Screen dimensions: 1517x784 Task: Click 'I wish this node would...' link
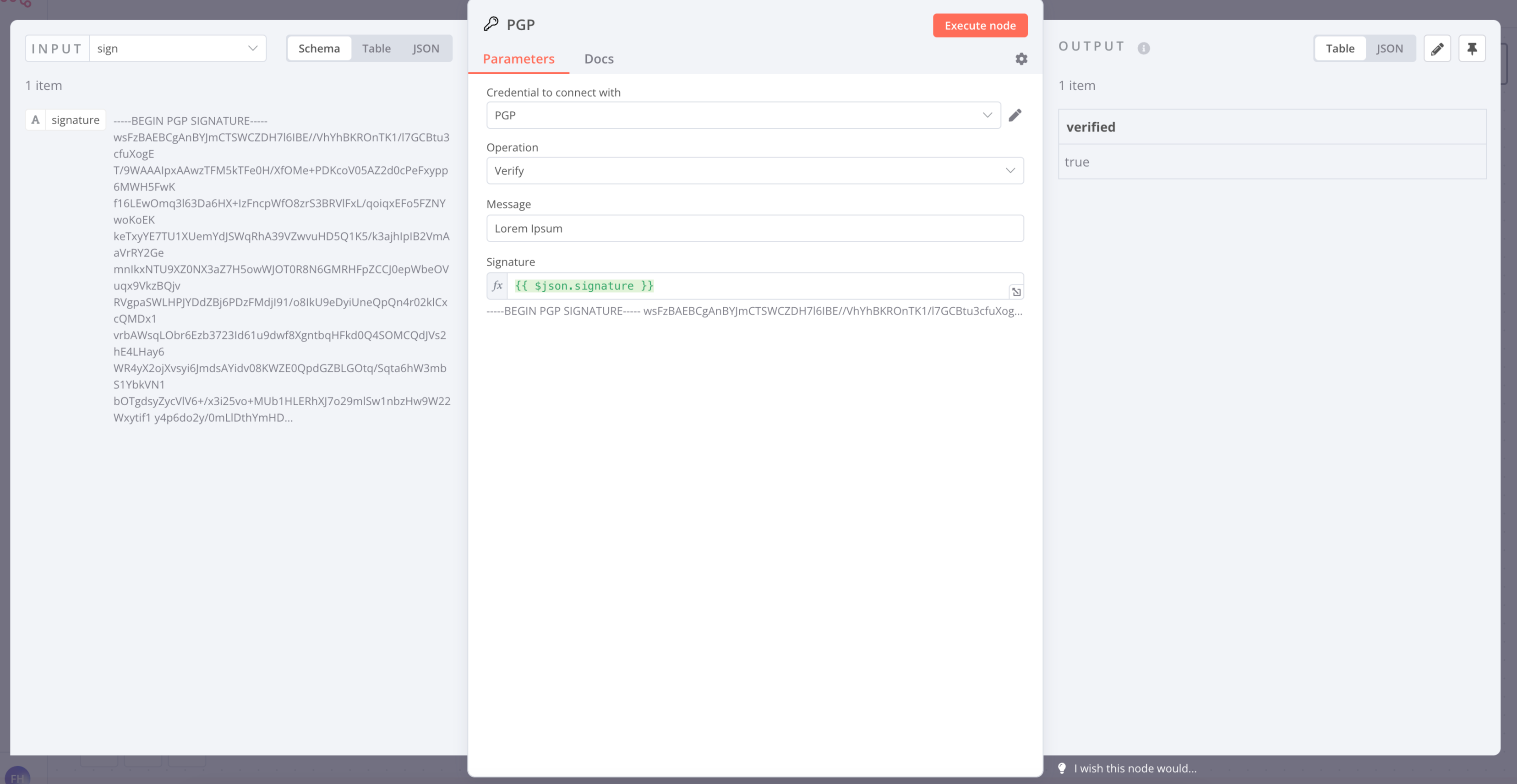pos(1135,768)
